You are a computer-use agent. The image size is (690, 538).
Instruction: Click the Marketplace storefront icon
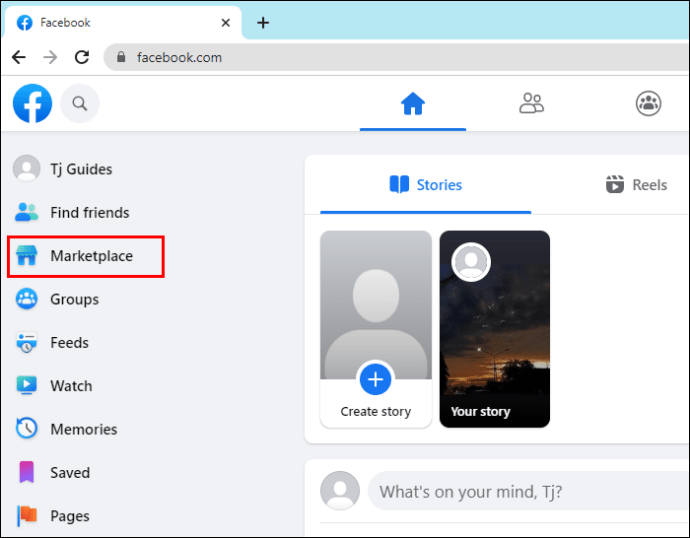[x=26, y=256]
